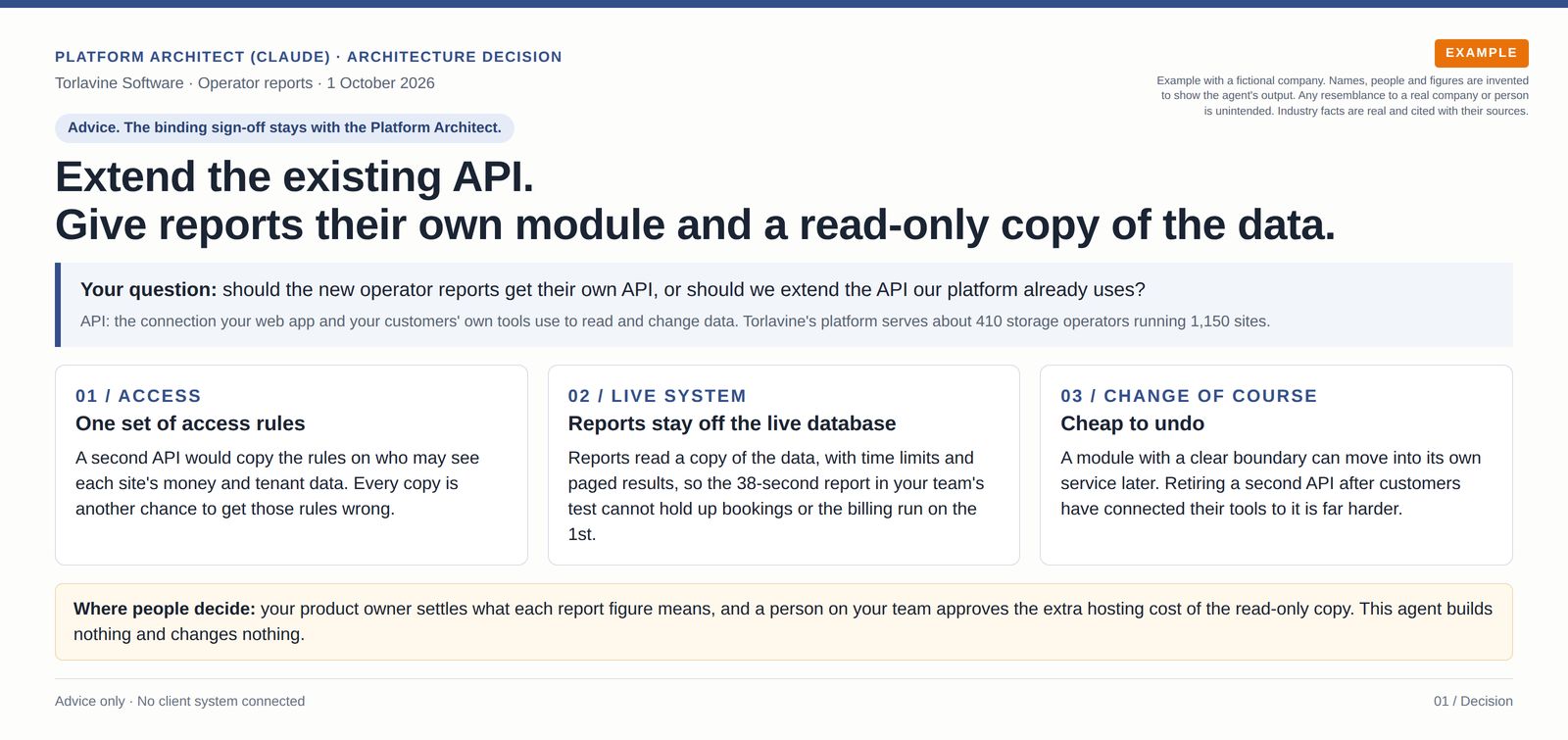The image size is (1568, 740).
Task: Click the '02 / LIVE SYSTEM' card label
Action: (657, 396)
